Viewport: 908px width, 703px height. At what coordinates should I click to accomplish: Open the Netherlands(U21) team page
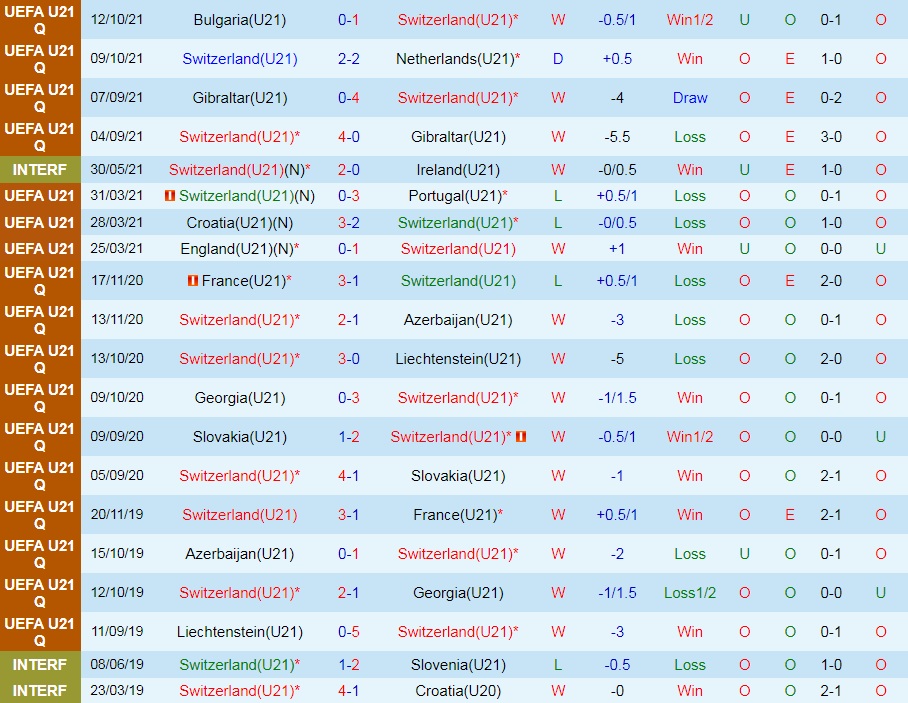tap(457, 59)
